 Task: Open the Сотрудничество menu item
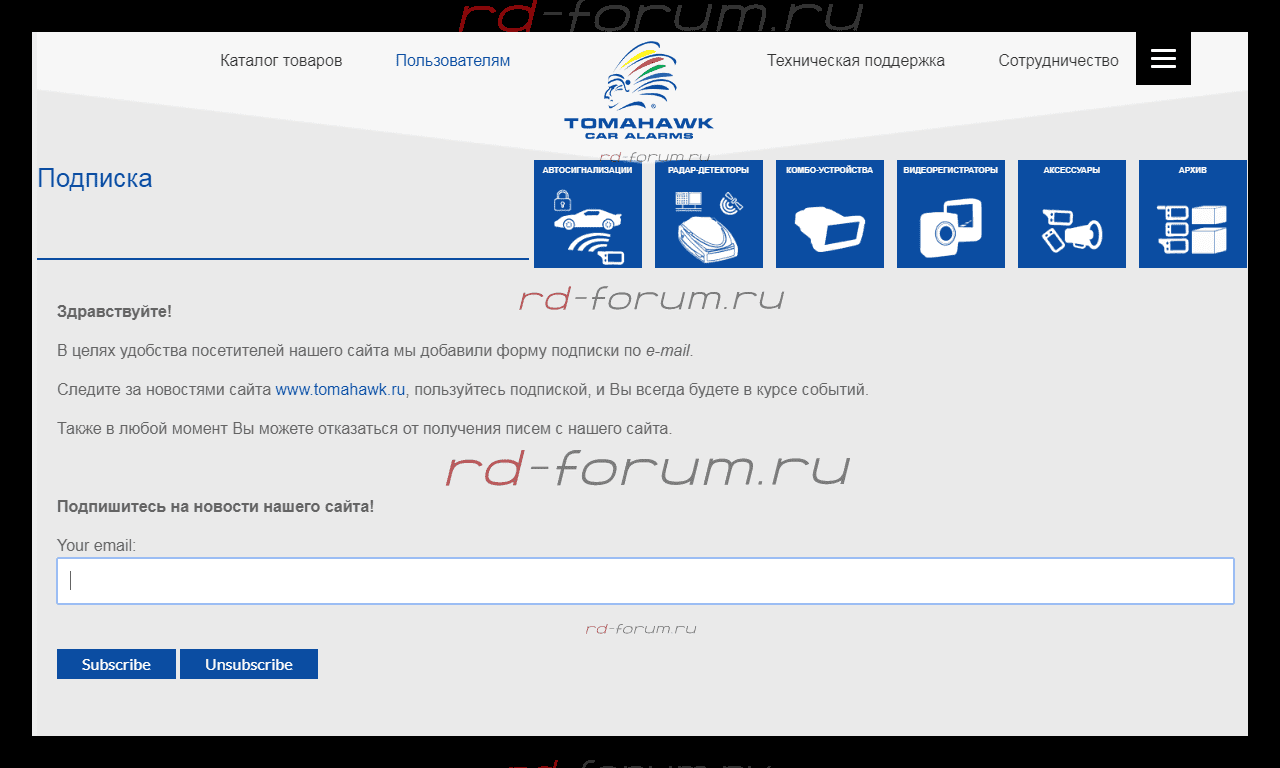click(x=1058, y=61)
